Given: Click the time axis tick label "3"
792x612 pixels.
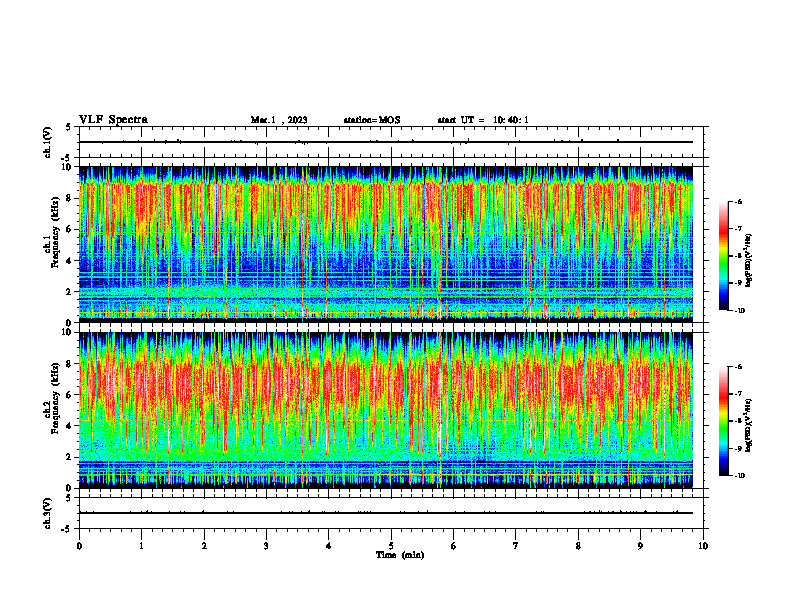Looking at the screenshot, I should pyautogui.click(x=266, y=546).
